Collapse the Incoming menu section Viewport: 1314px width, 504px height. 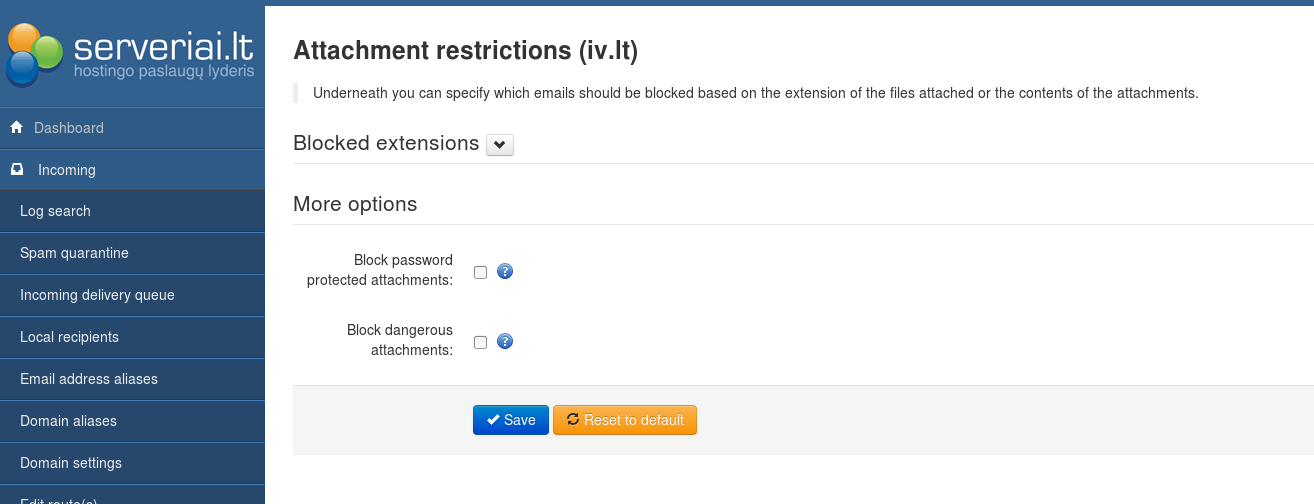click(67, 170)
